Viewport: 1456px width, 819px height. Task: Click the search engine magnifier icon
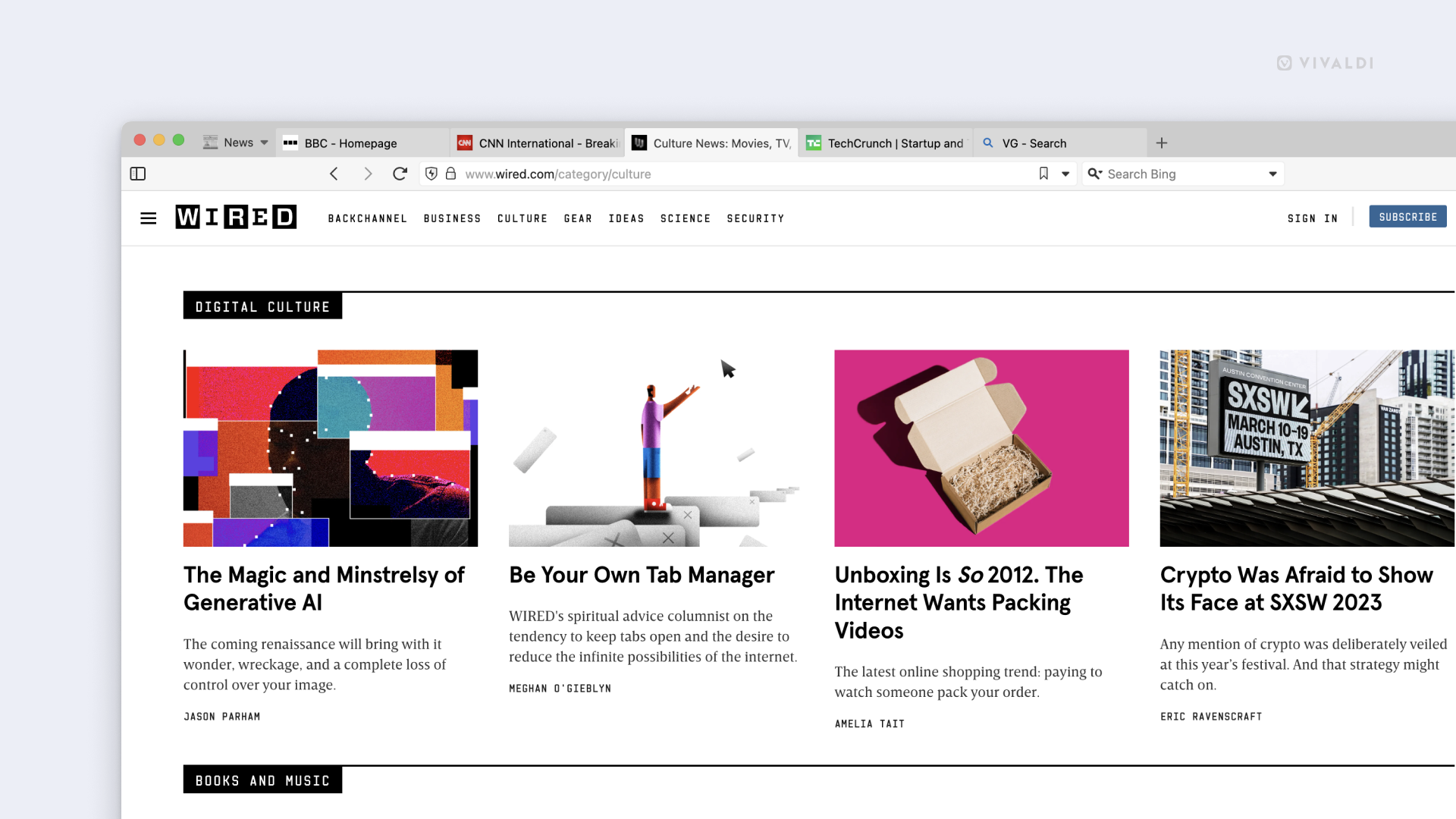point(1094,174)
